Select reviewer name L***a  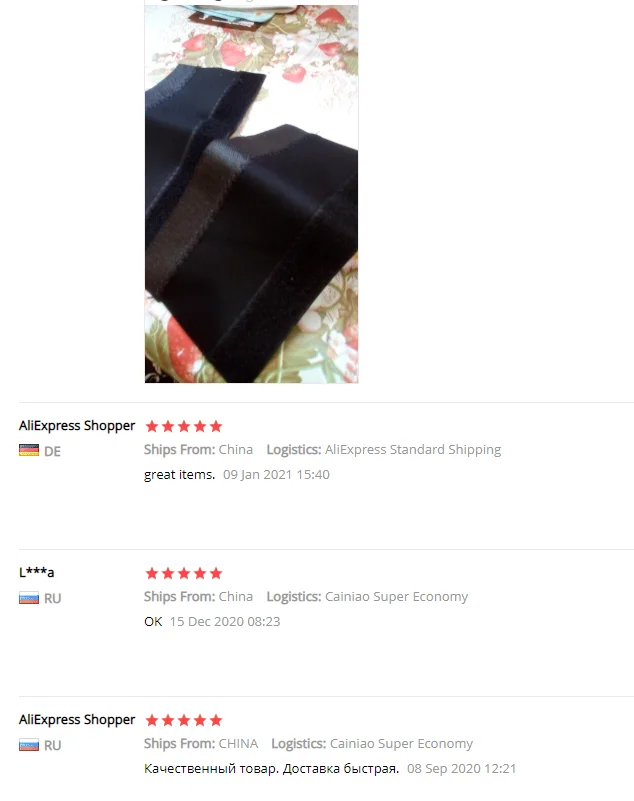pyautogui.click(x=36, y=572)
